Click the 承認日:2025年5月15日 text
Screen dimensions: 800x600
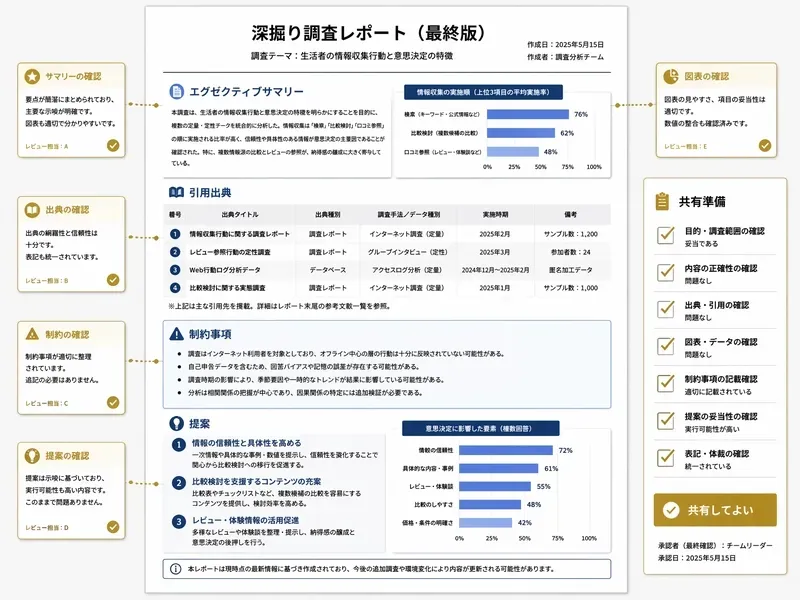[x=696, y=558]
